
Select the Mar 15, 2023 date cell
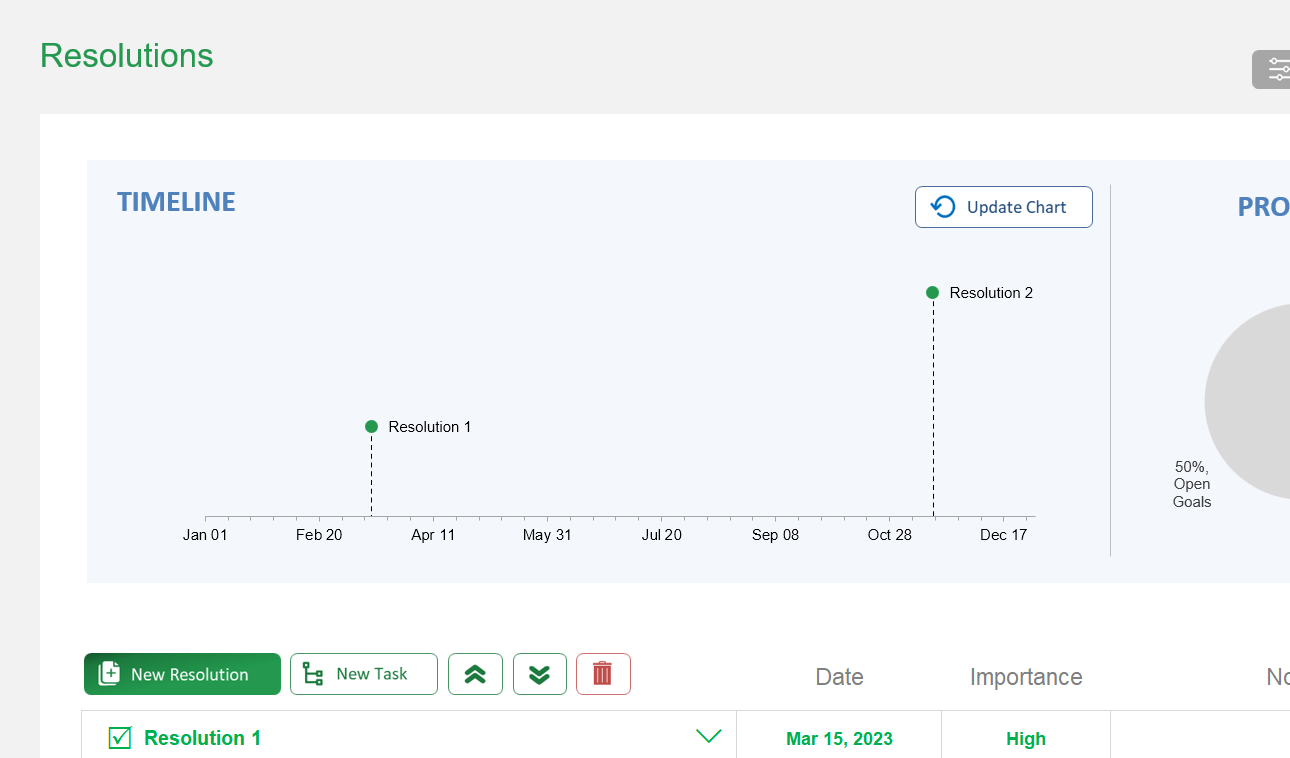pos(838,738)
